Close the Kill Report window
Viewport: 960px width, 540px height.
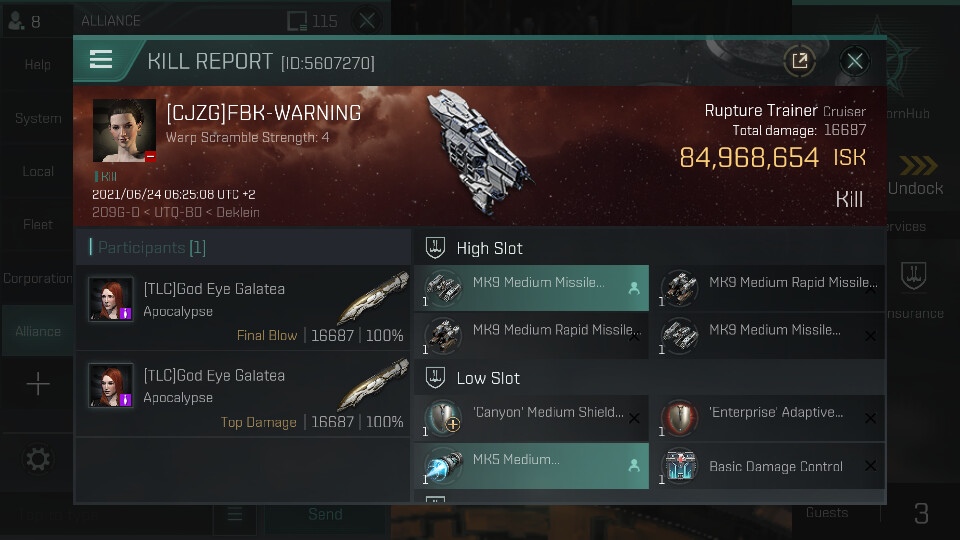click(x=855, y=61)
